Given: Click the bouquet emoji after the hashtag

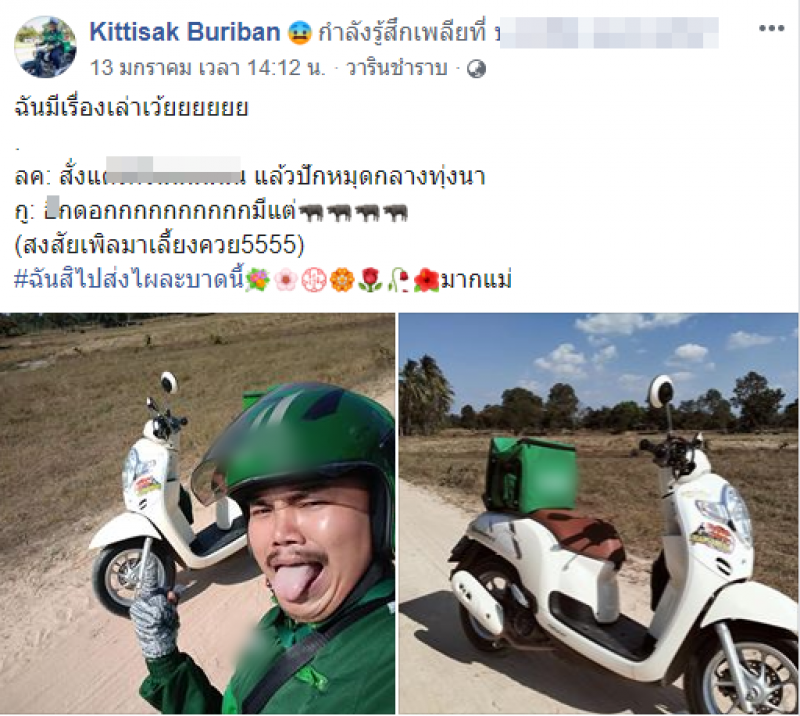Looking at the screenshot, I should (258, 280).
